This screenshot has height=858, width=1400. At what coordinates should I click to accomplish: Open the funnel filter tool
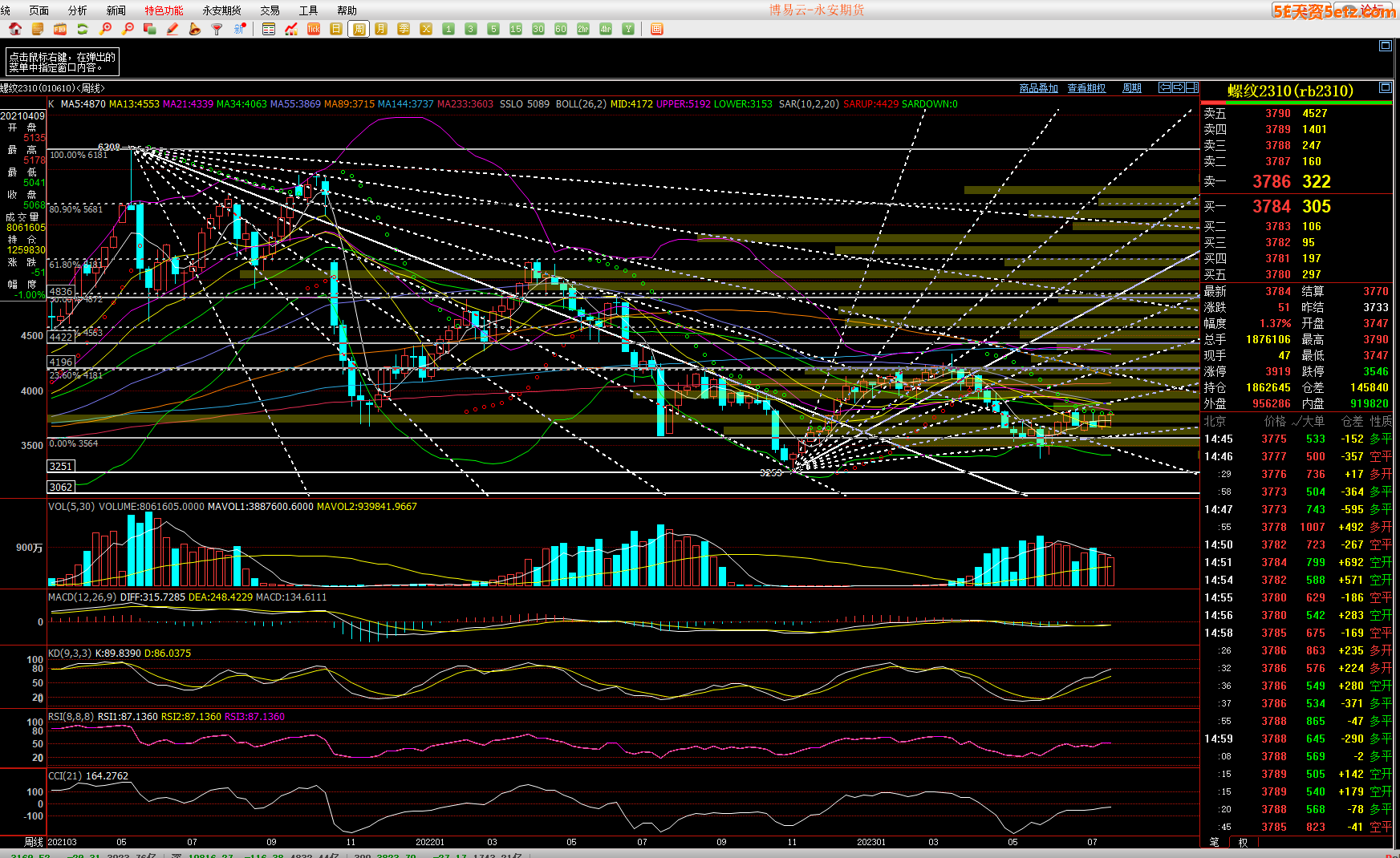217,29
